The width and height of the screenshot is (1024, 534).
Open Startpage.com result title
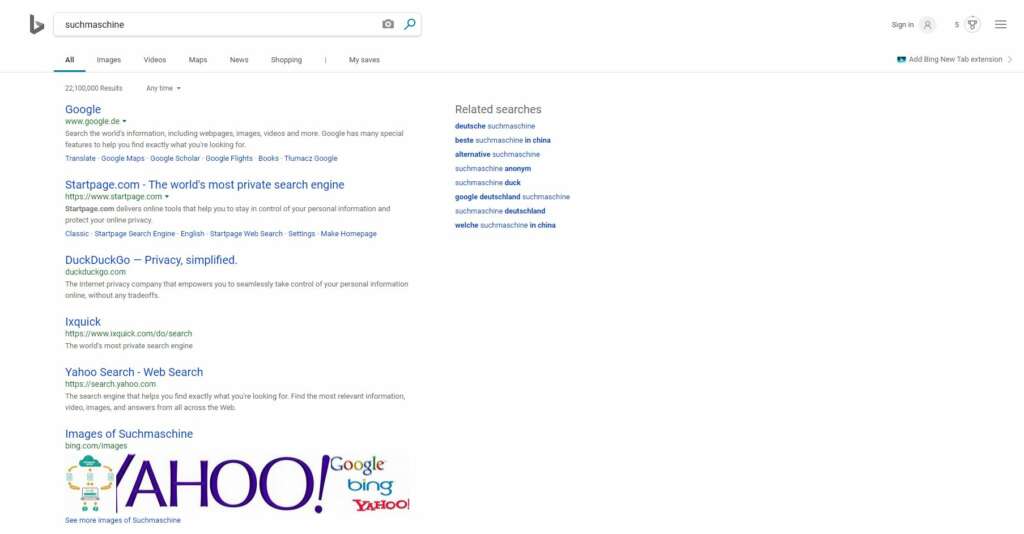tap(204, 185)
